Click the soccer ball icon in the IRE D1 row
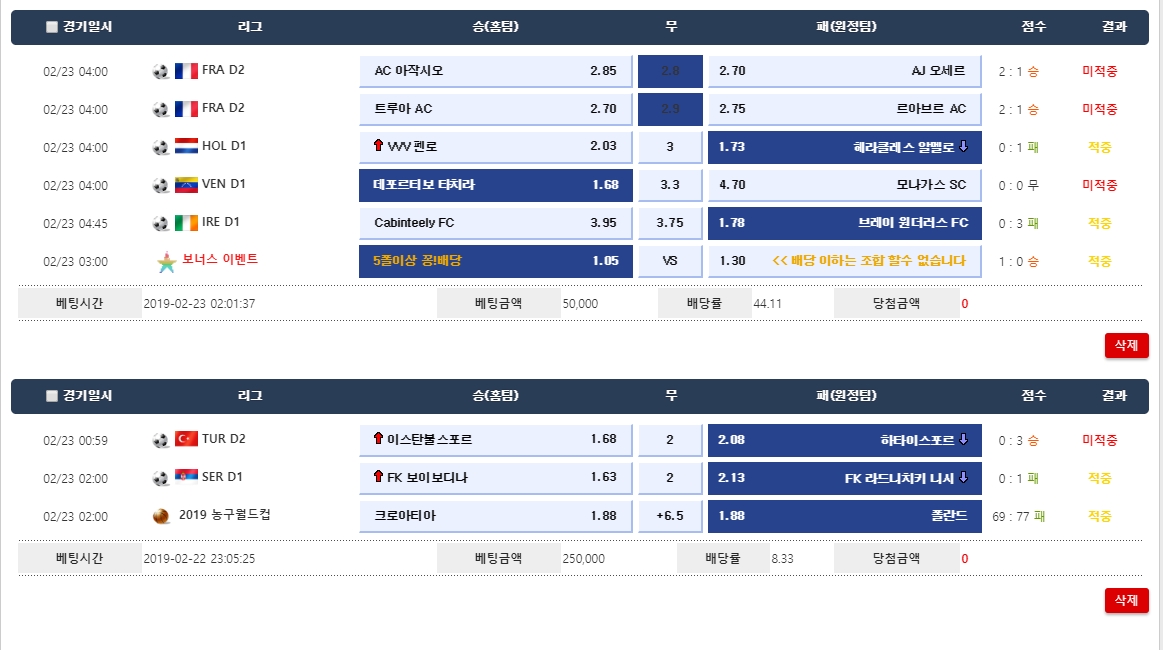The height and width of the screenshot is (650, 1163). coord(160,223)
